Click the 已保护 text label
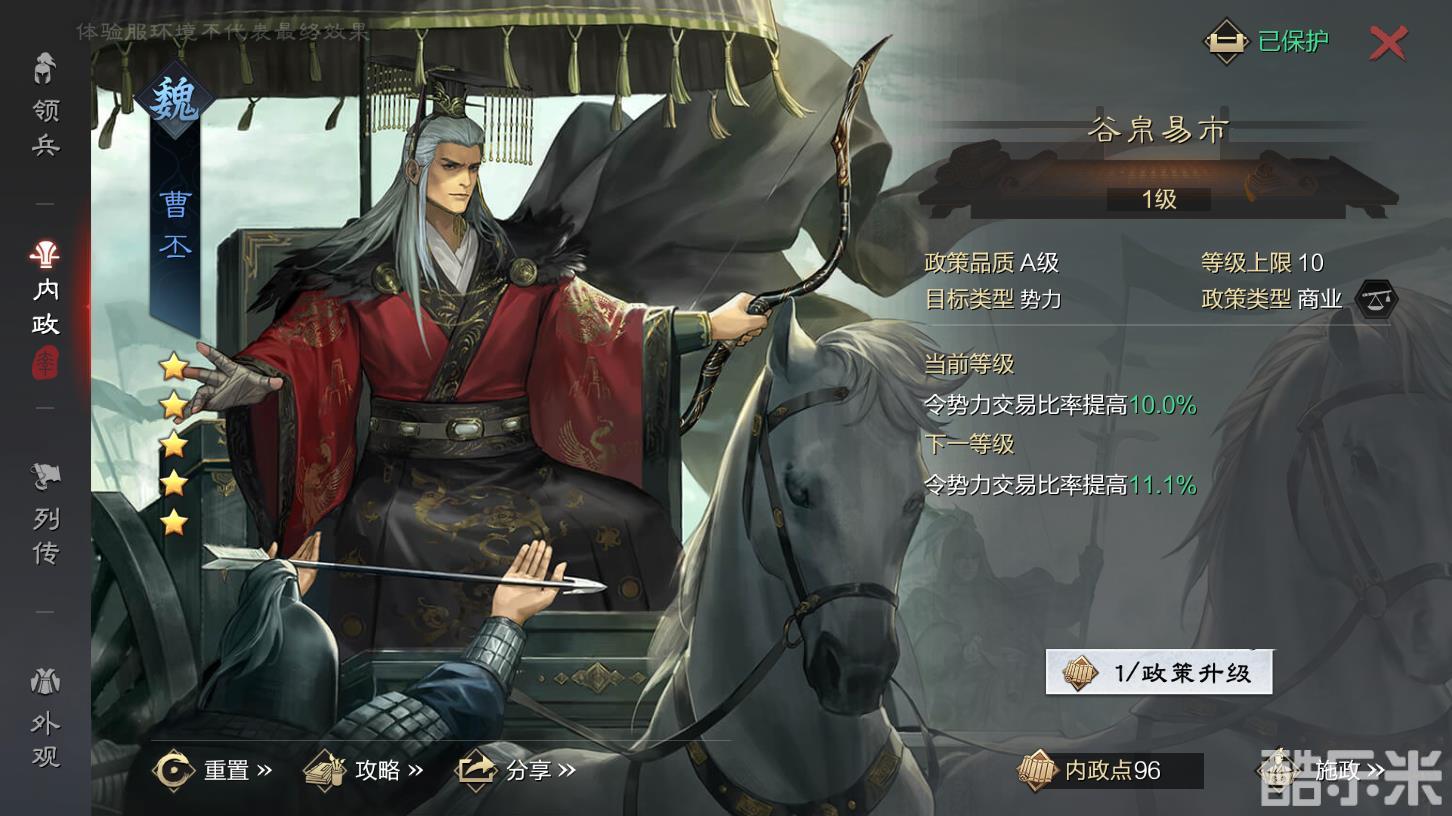The width and height of the screenshot is (1452, 816). click(1293, 41)
